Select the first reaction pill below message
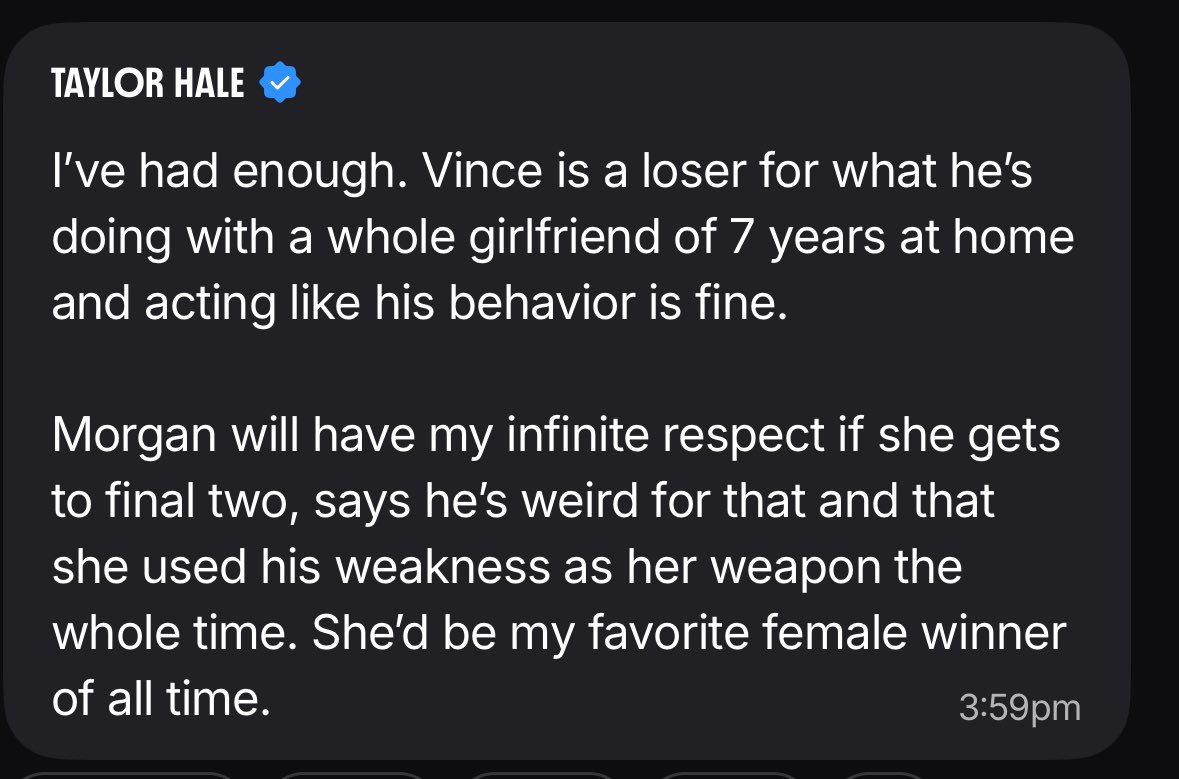Viewport: 1179px width, 779px height. click(126, 775)
